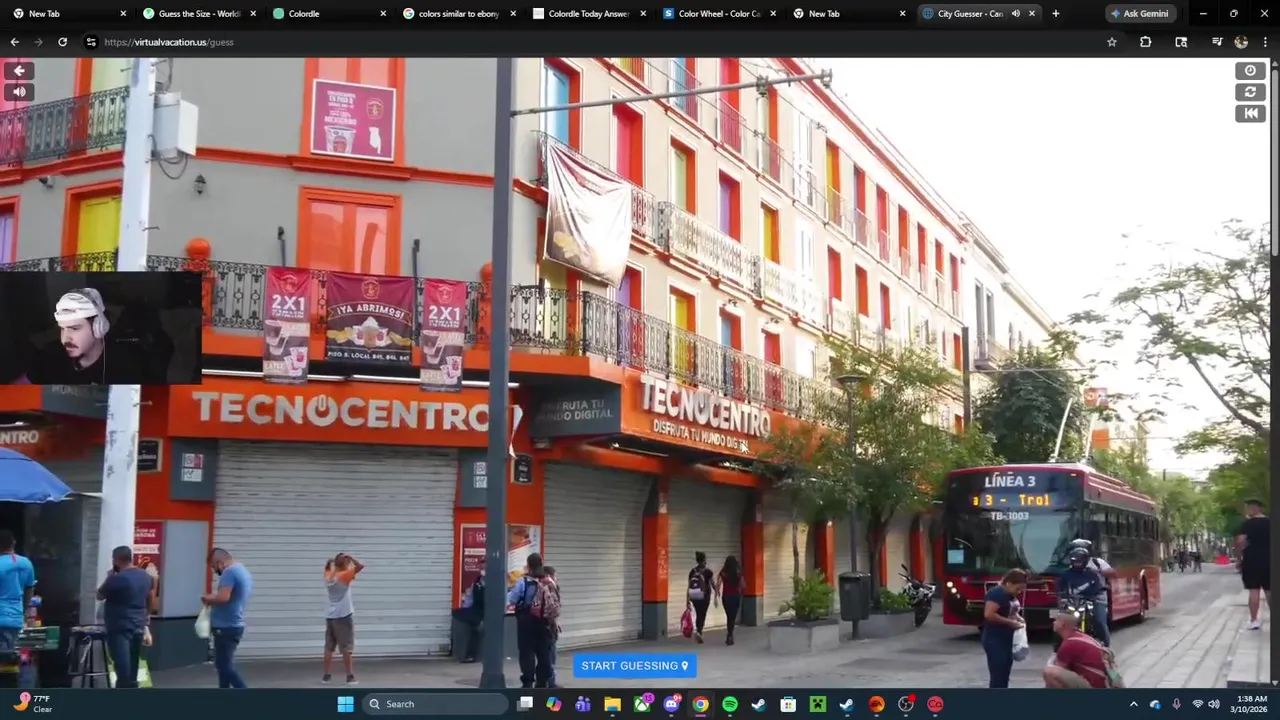This screenshot has height=720, width=1280.
Task: Click the virtualvacation.us address bar
Action: coord(600,42)
